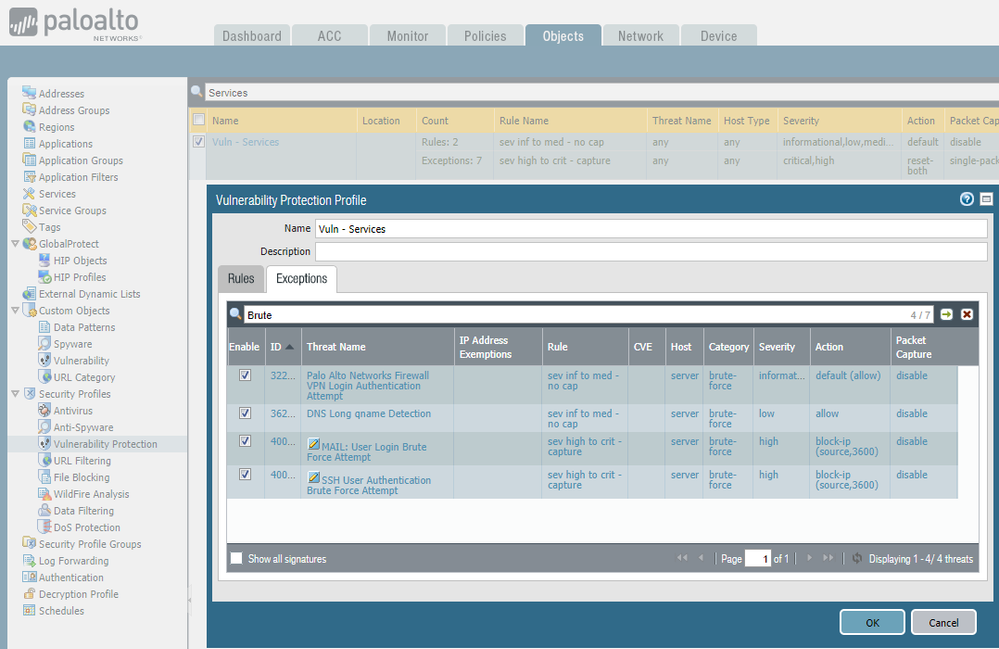The height and width of the screenshot is (649, 999).
Task: Open Palo Alto Networks Firewall VPN Login threat
Action: (x=368, y=385)
